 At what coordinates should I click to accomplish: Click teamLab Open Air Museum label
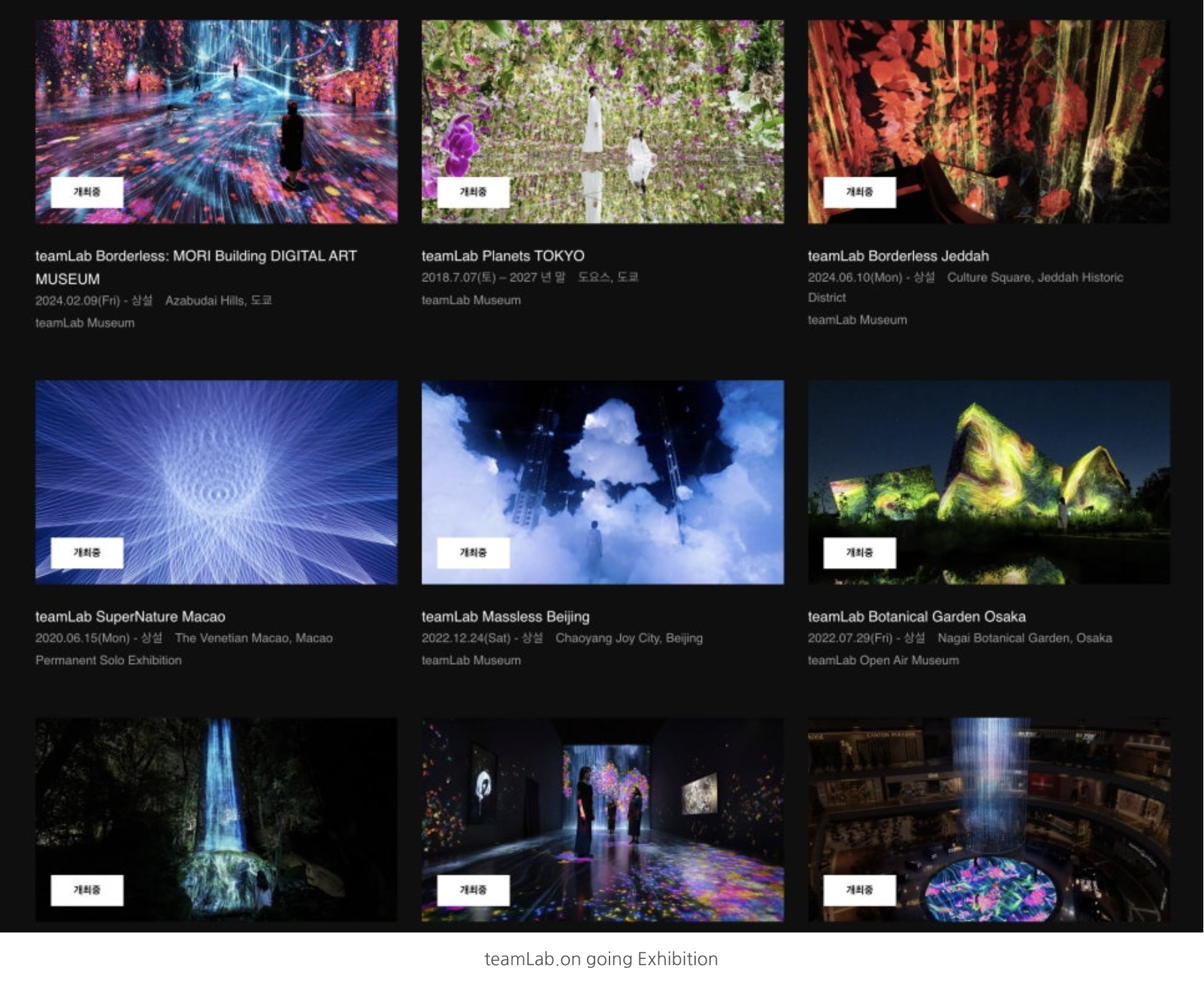pyautogui.click(x=883, y=660)
